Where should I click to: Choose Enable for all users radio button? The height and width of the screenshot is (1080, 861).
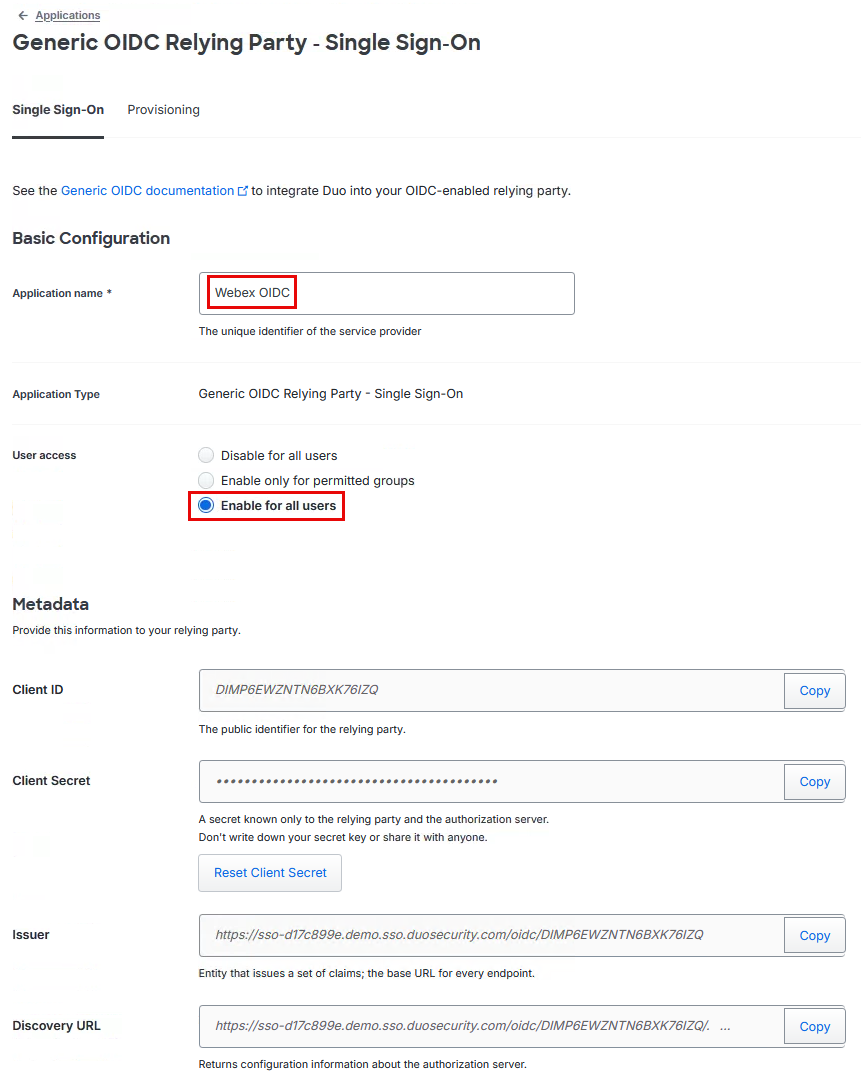(x=206, y=506)
